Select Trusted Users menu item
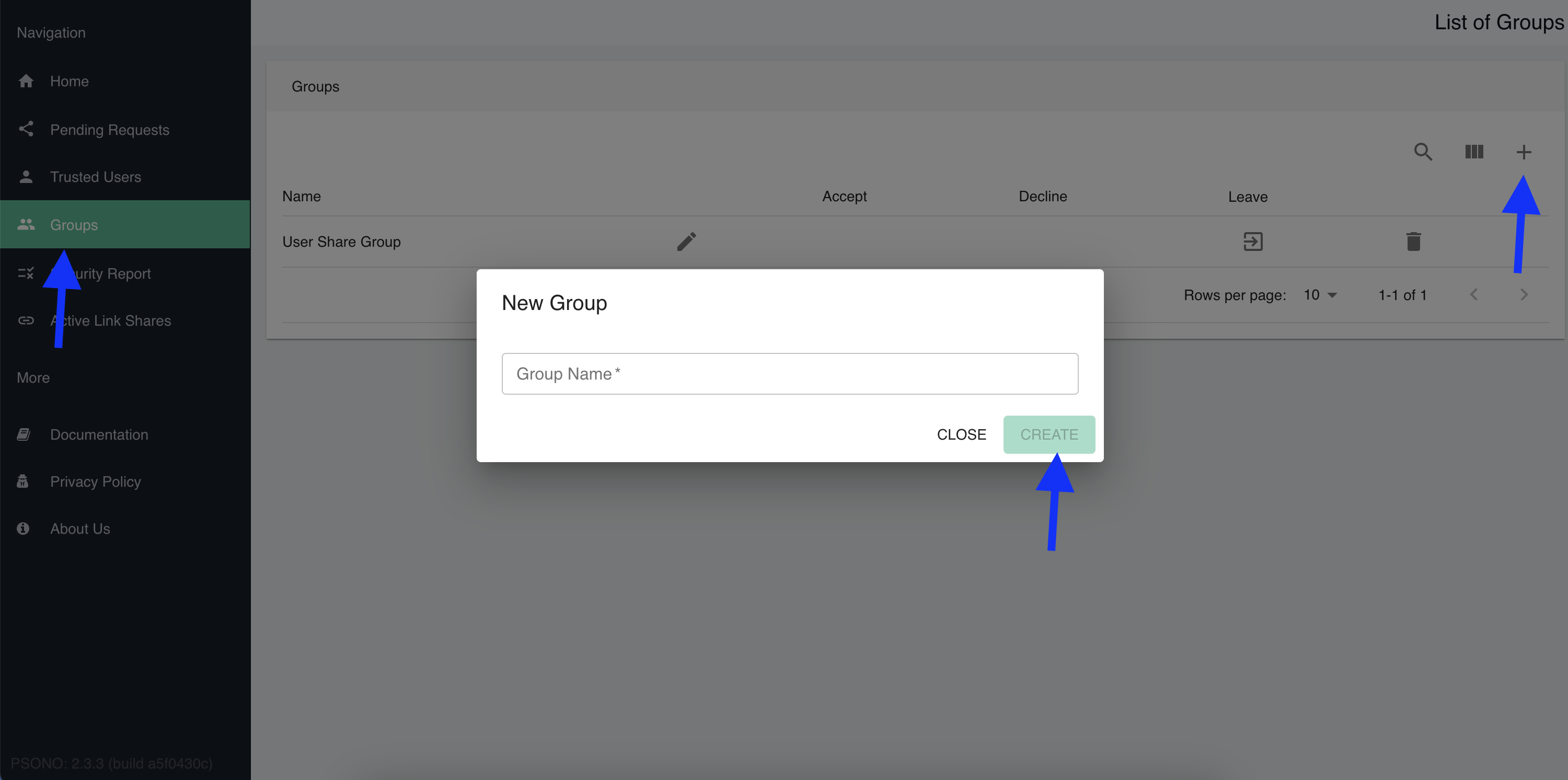Image resolution: width=1568 pixels, height=780 pixels. tap(96, 177)
